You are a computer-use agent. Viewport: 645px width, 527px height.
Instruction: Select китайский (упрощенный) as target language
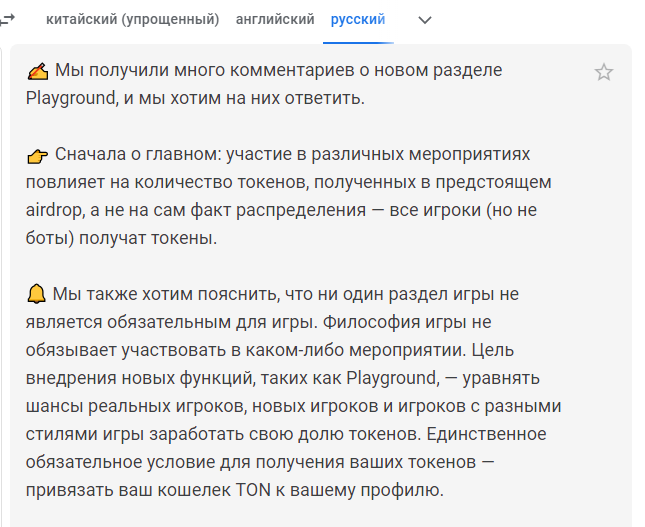pos(132,19)
